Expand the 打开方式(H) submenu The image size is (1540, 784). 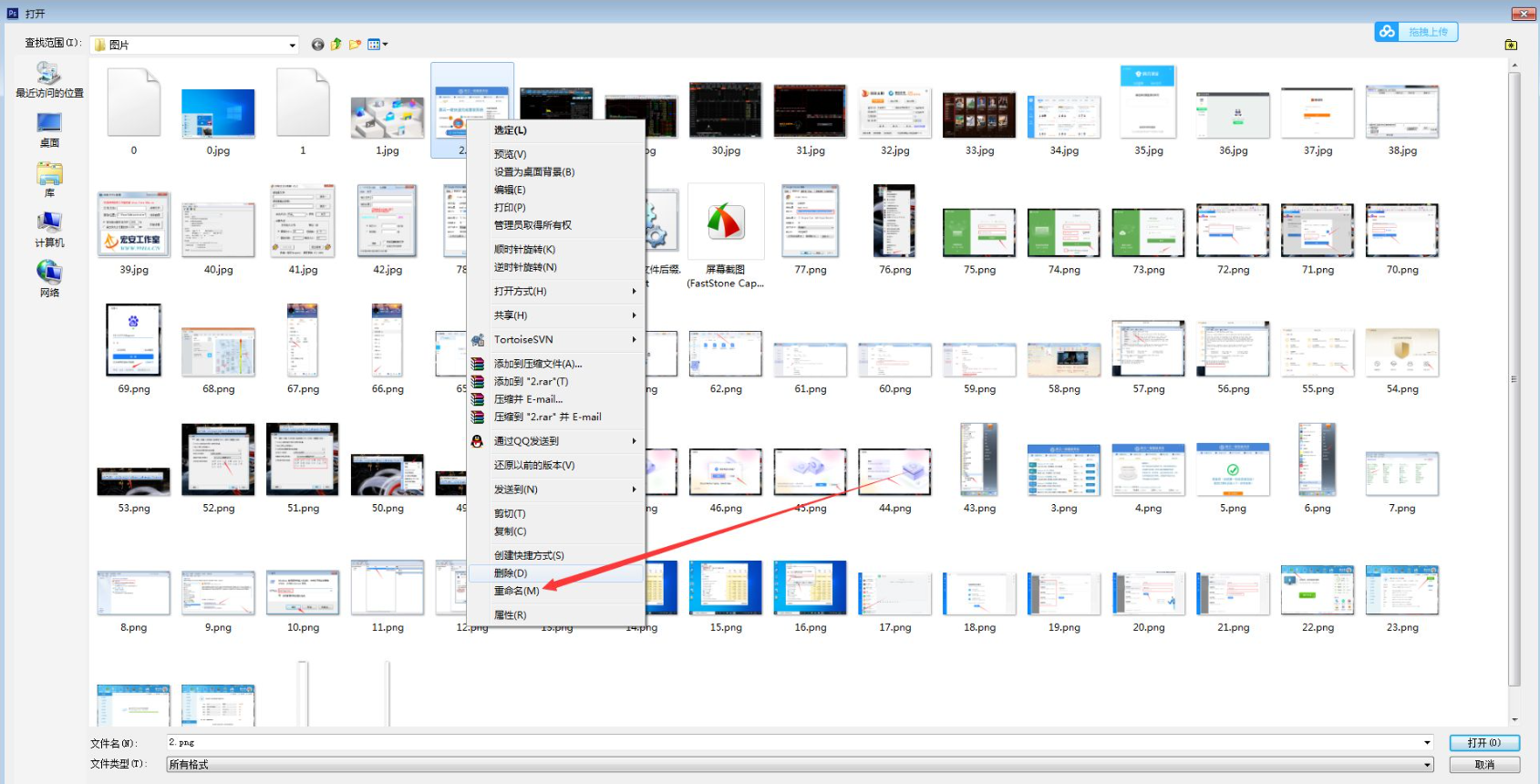pyautogui.click(x=555, y=292)
